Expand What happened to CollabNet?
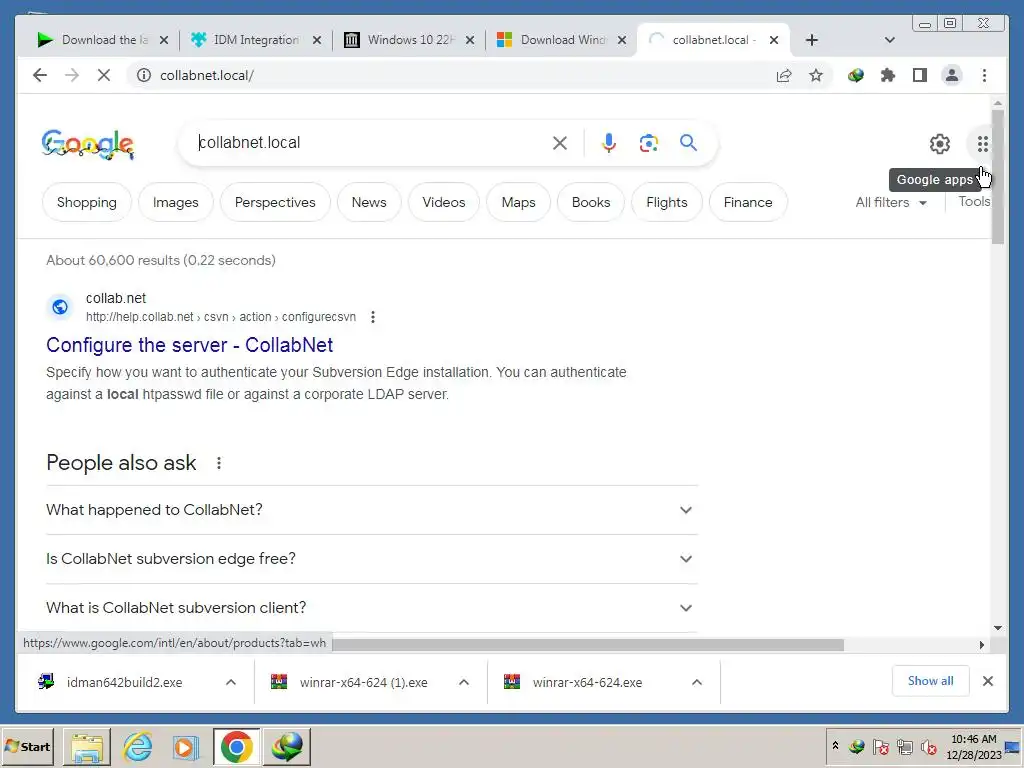The height and width of the screenshot is (768, 1024). click(372, 509)
